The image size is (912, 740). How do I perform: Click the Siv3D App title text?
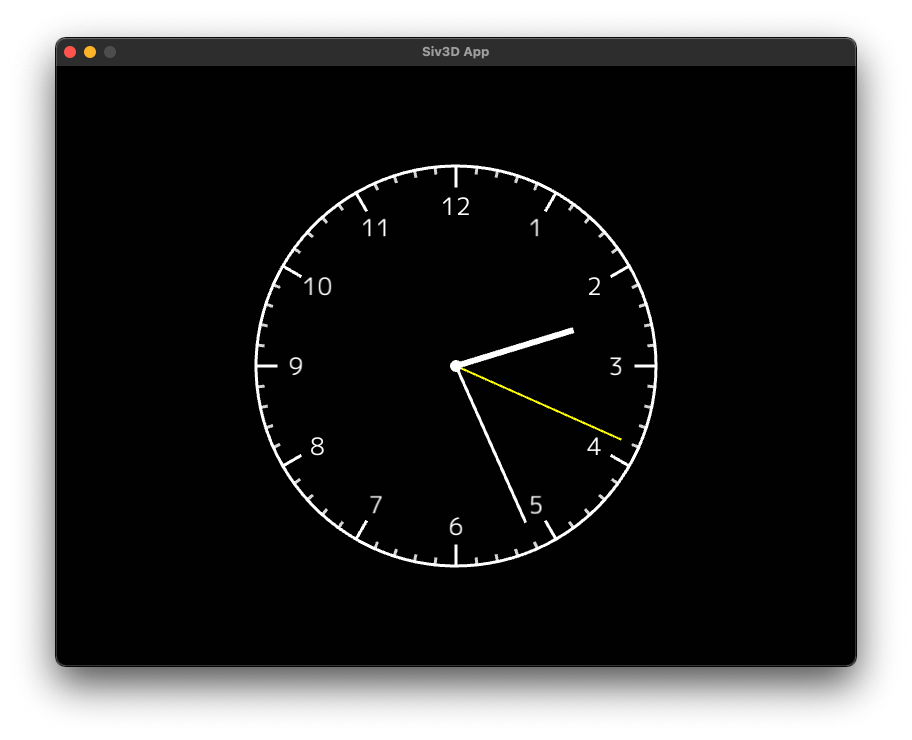pyautogui.click(x=455, y=52)
